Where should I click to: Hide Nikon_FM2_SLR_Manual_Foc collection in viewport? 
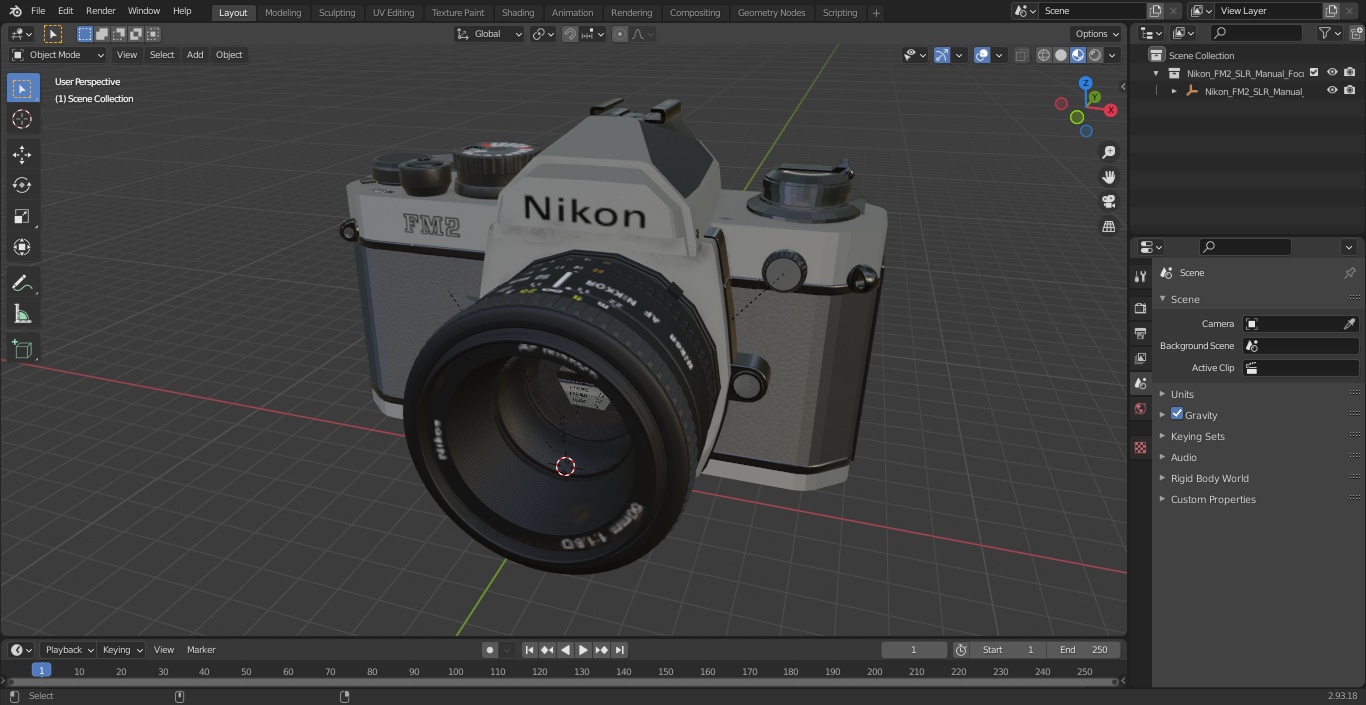[1332, 72]
